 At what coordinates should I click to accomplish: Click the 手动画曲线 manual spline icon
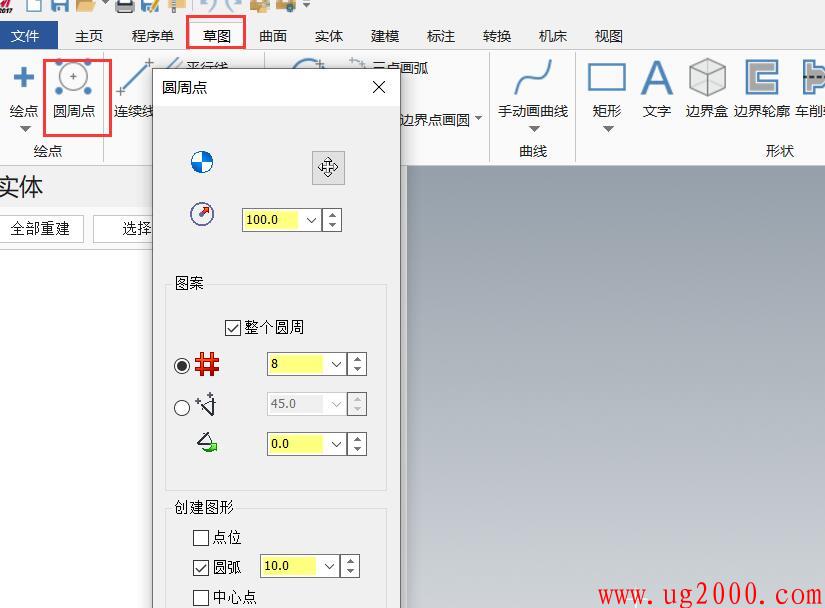point(533,78)
